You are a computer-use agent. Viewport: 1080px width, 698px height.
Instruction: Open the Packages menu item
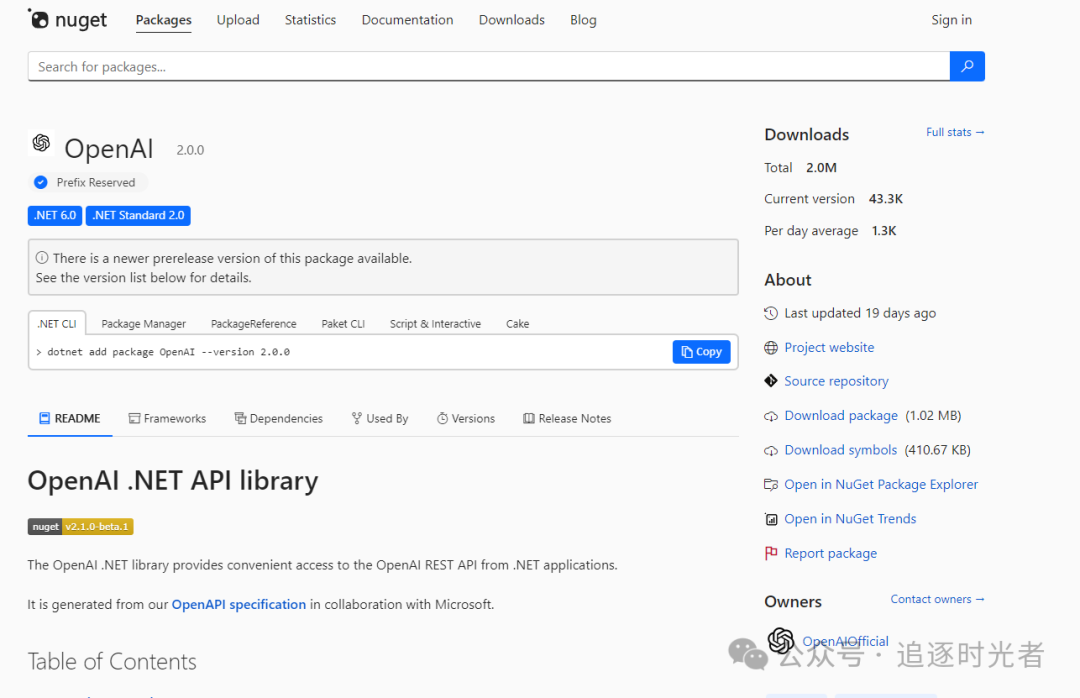(163, 20)
